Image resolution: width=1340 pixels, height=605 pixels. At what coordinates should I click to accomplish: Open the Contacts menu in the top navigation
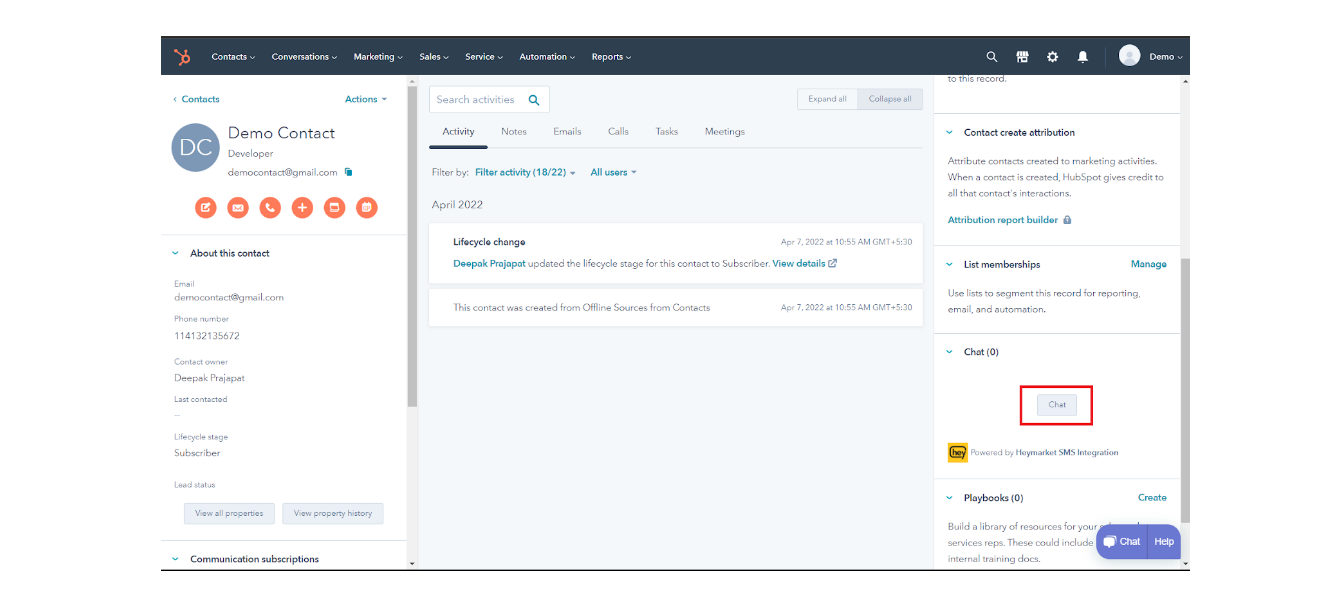(233, 57)
